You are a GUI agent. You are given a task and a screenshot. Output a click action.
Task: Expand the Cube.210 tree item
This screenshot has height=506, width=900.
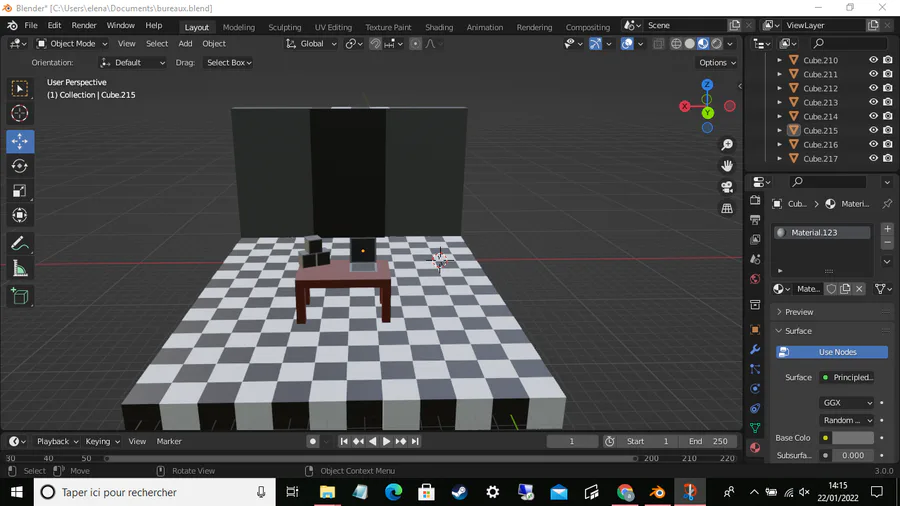point(779,60)
